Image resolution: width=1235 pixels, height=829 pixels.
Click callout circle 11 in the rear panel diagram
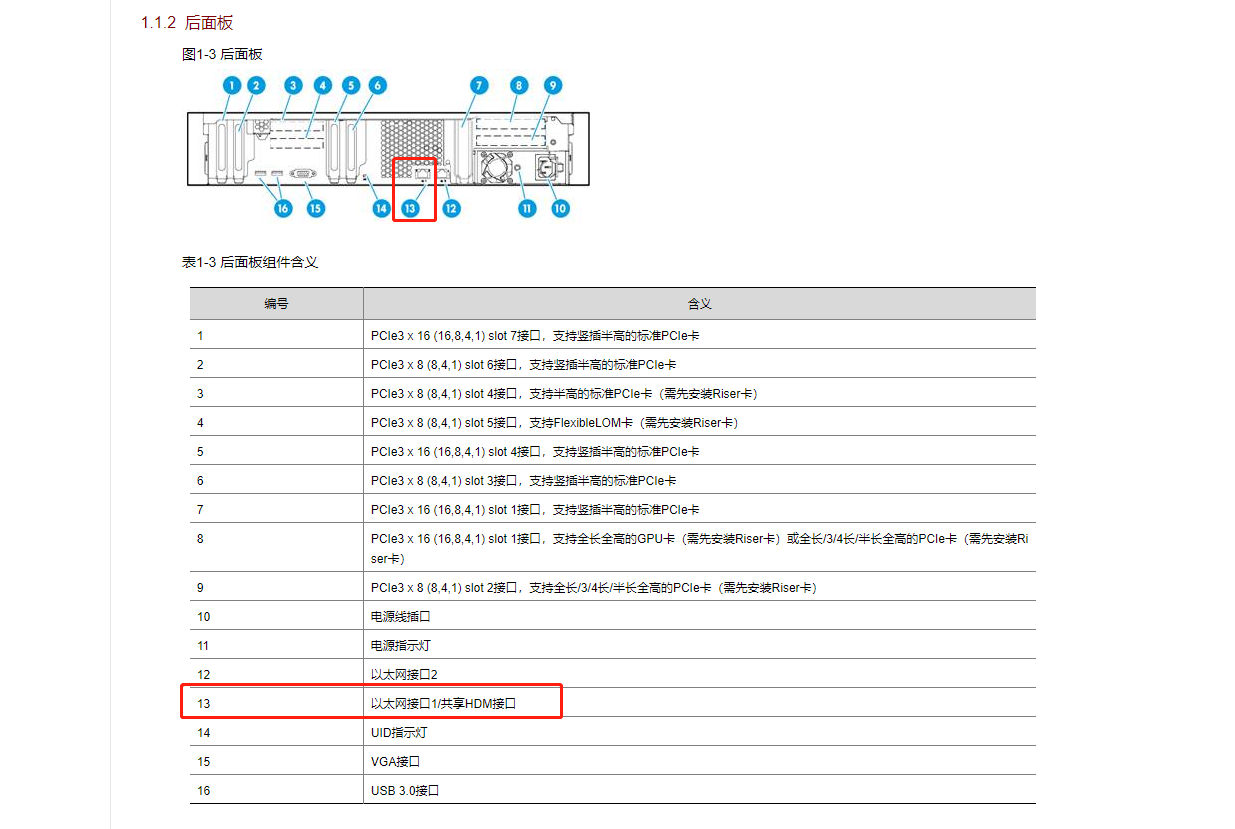pyautogui.click(x=527, y=208)
